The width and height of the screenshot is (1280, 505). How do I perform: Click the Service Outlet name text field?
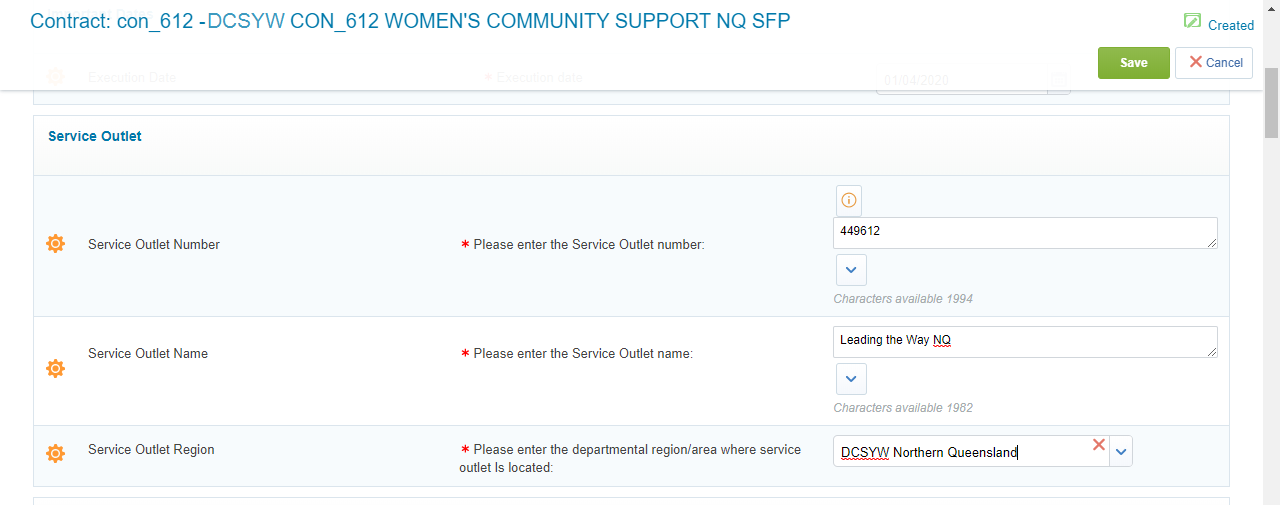[1020, 341]
